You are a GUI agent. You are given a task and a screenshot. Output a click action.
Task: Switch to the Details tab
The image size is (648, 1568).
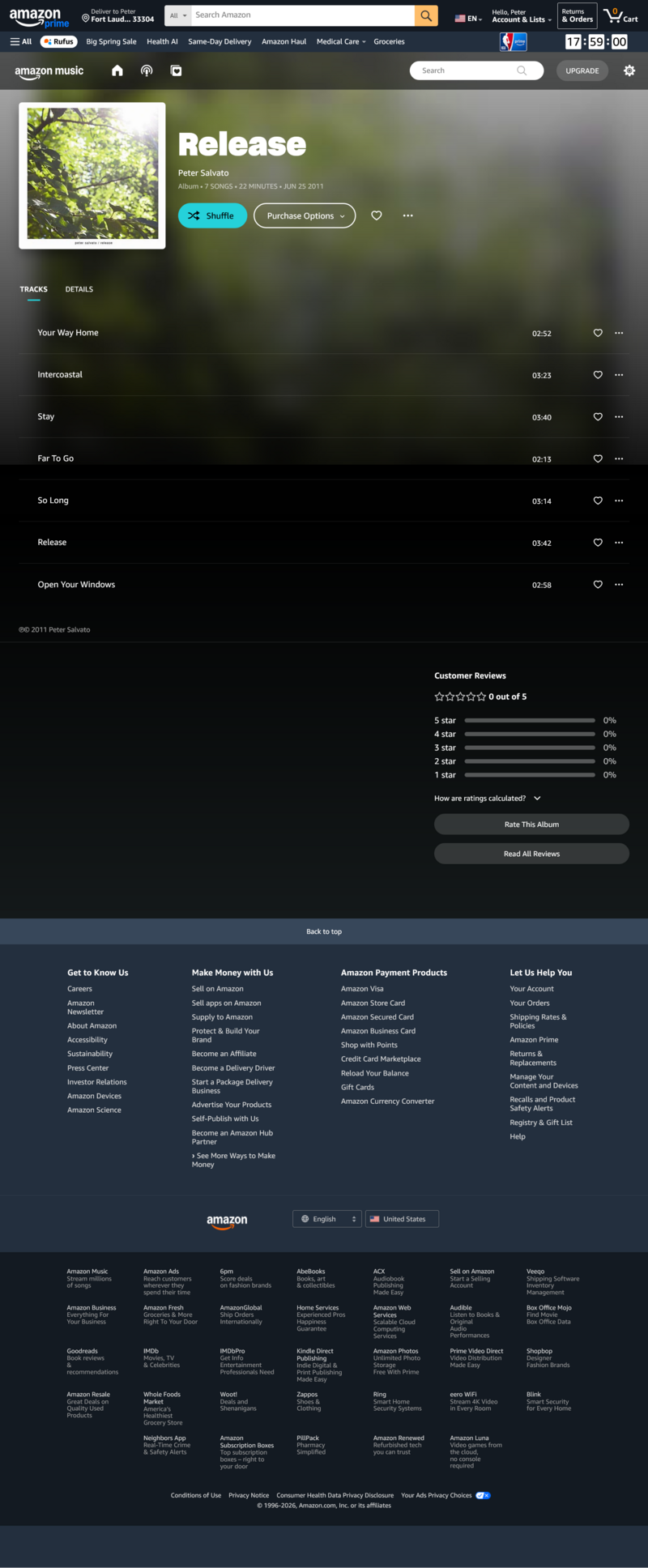click(x=79, y=289)
